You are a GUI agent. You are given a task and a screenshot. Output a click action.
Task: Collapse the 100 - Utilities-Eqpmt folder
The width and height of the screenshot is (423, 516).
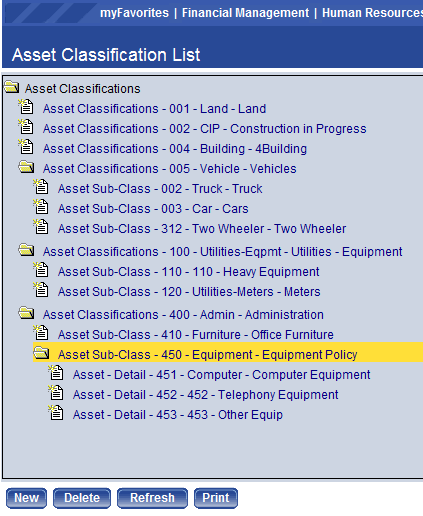[x=26, y=250]
